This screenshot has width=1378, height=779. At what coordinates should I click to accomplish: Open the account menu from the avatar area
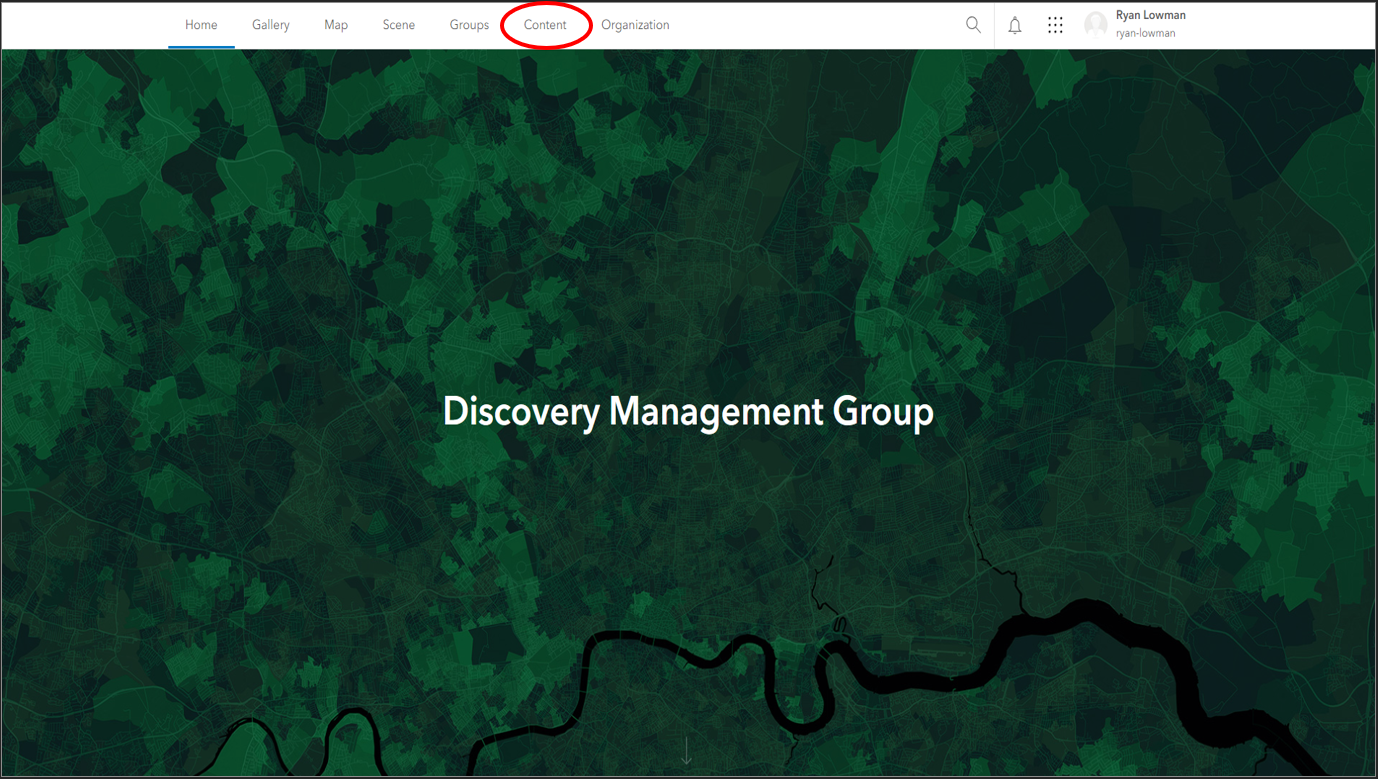[x=1095, y=24]
